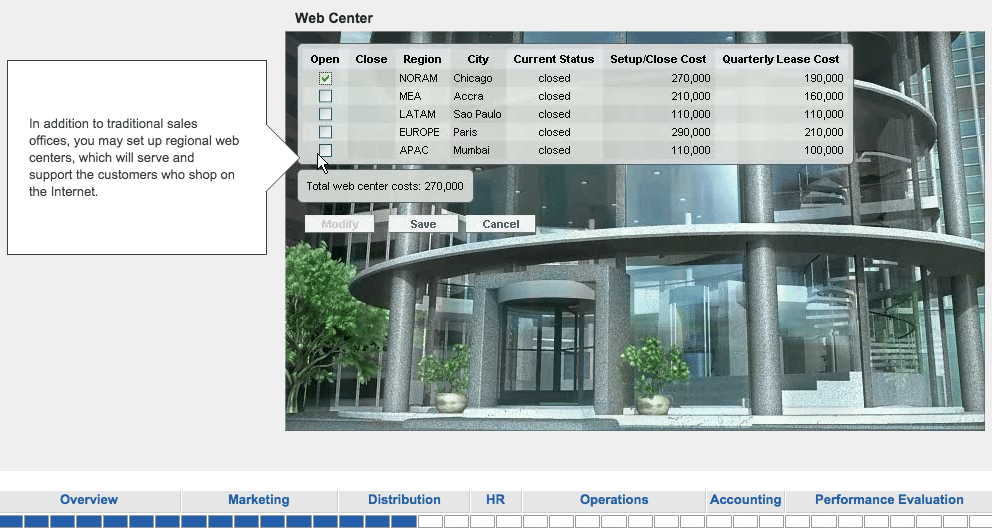The height and width of the screenshot is (529, 992).
Task: Click the Save button
Action: 423,224
